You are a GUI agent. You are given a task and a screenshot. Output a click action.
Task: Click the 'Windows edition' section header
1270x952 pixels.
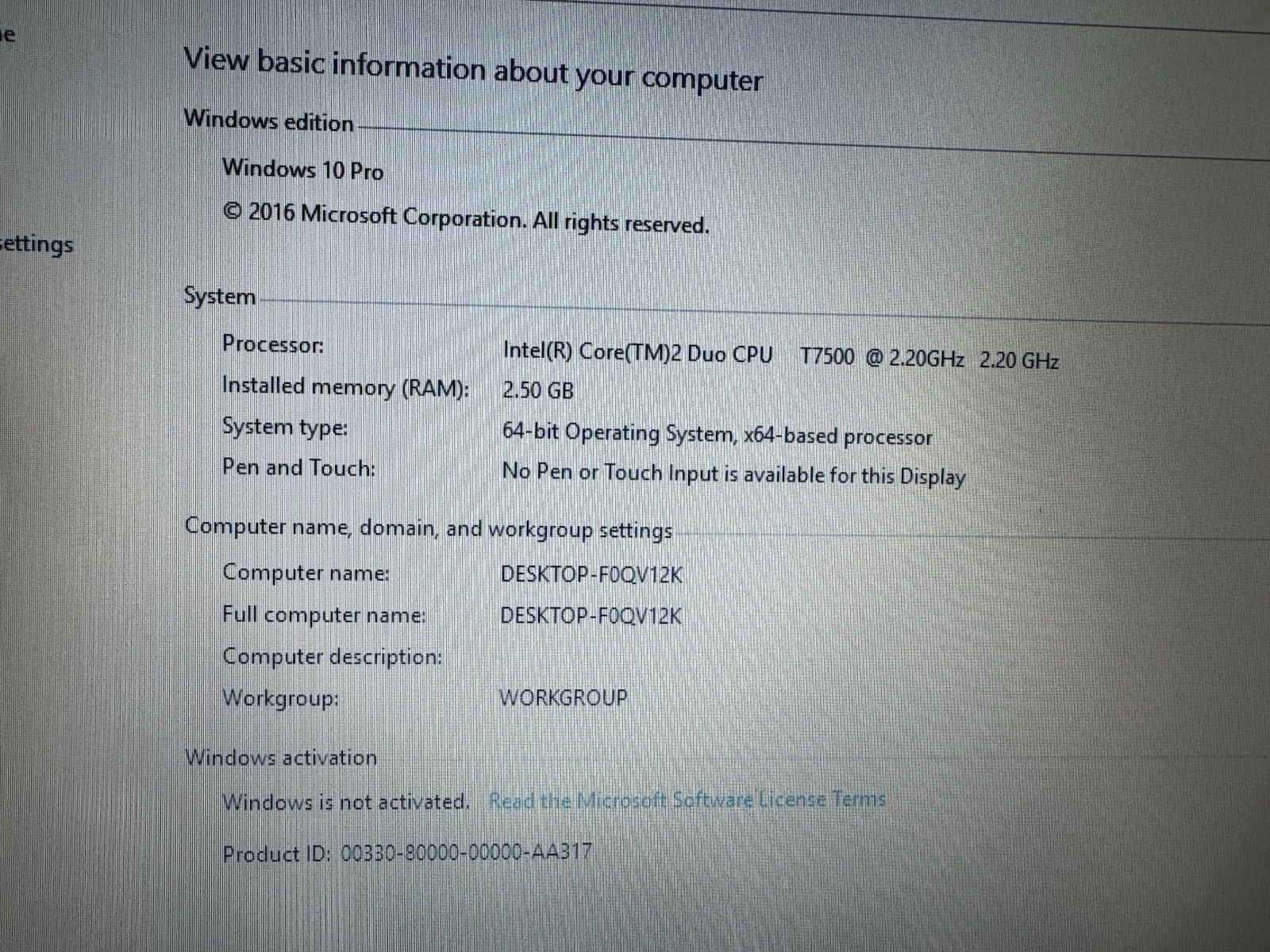click(x=269, y=121)
